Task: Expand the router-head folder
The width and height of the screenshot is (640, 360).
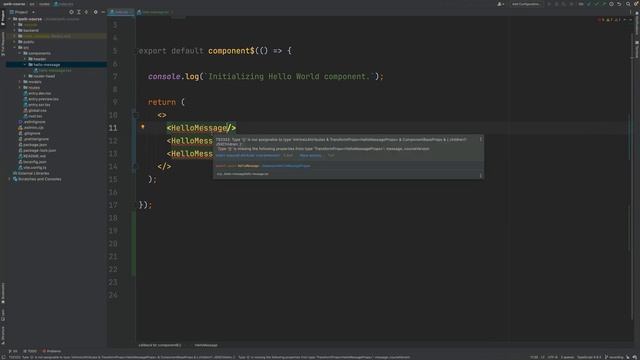Action: [x=25, y=76]
